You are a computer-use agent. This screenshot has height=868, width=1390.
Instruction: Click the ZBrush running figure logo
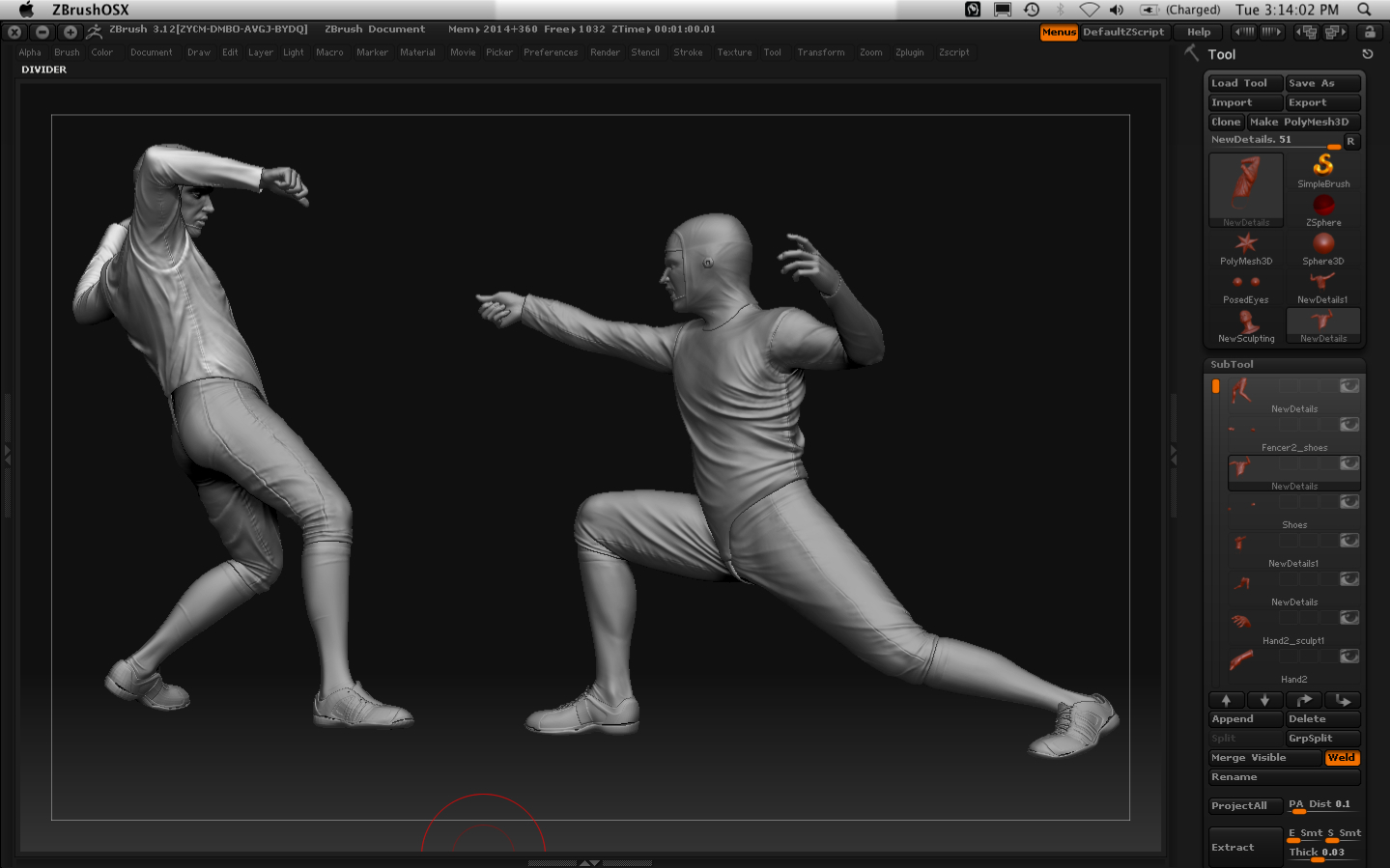point(94,31)
